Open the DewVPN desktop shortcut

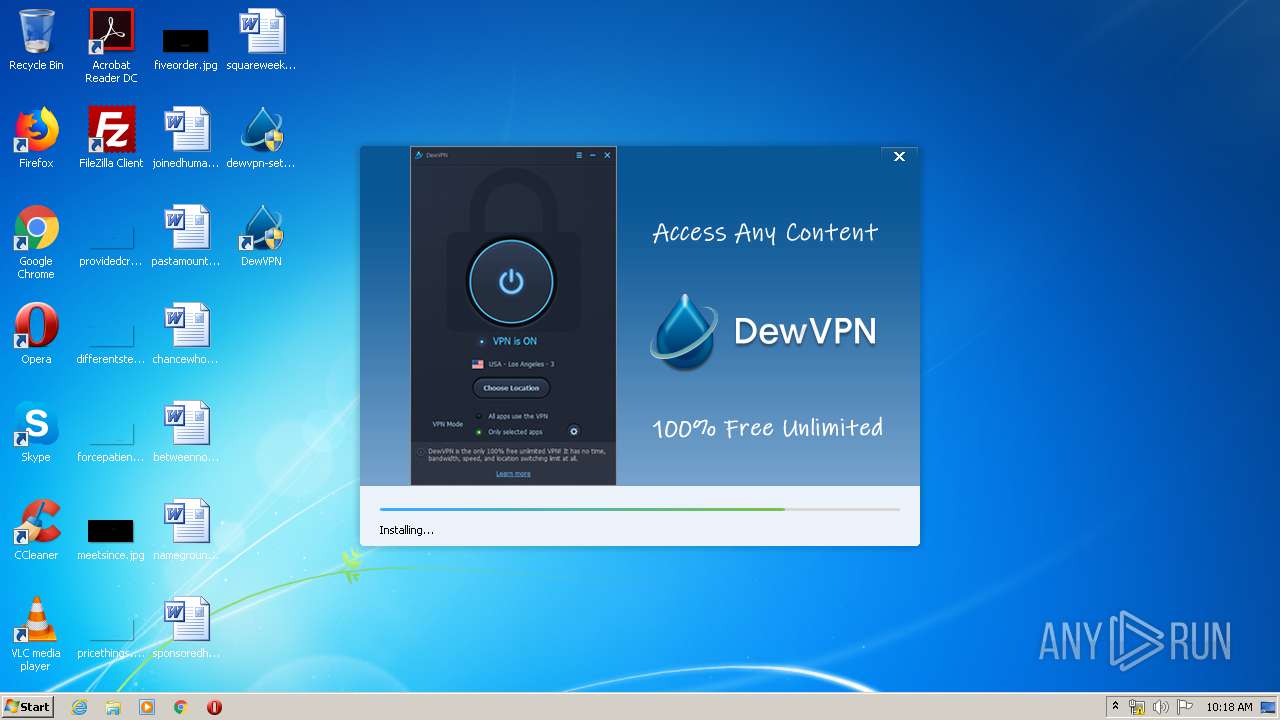pos(261,236)
